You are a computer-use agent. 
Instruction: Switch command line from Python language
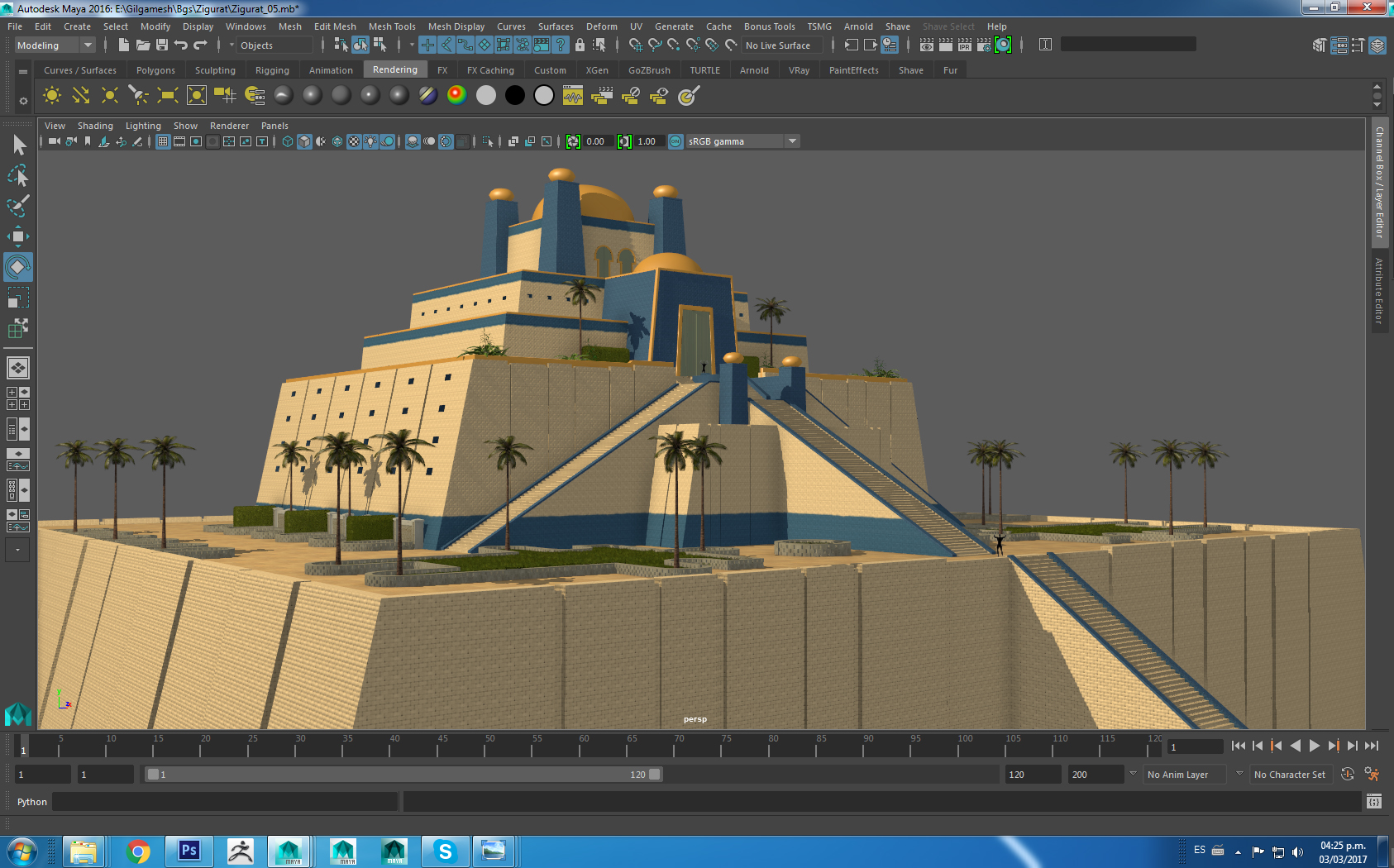pyautogui.click(x=31, y=802)
